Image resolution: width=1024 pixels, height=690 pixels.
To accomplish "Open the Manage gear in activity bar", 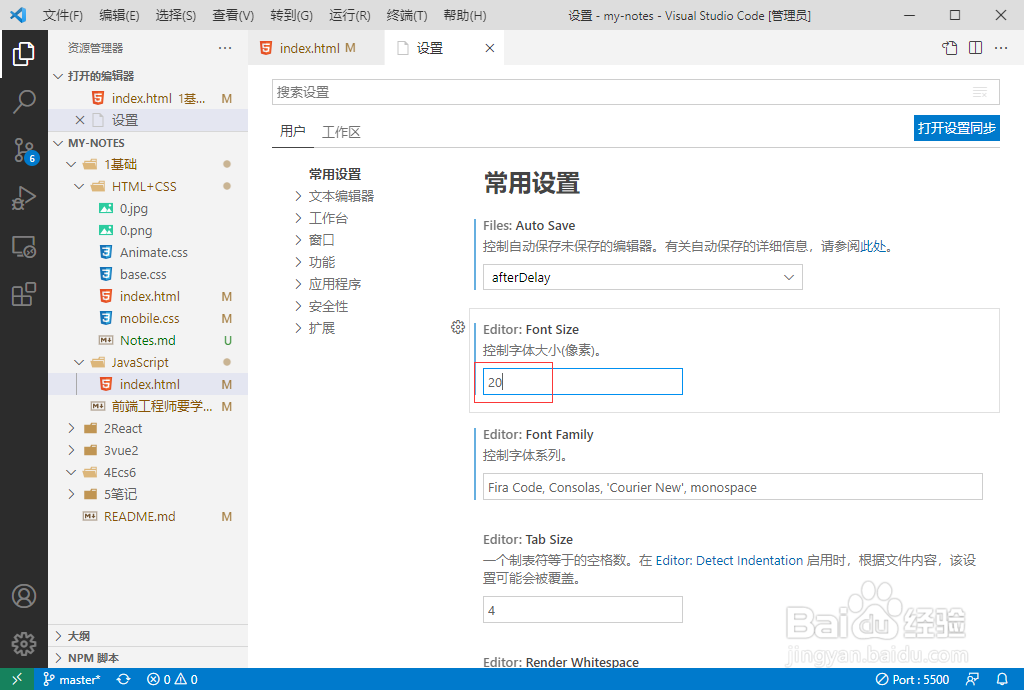I will (x=24, y=644).
